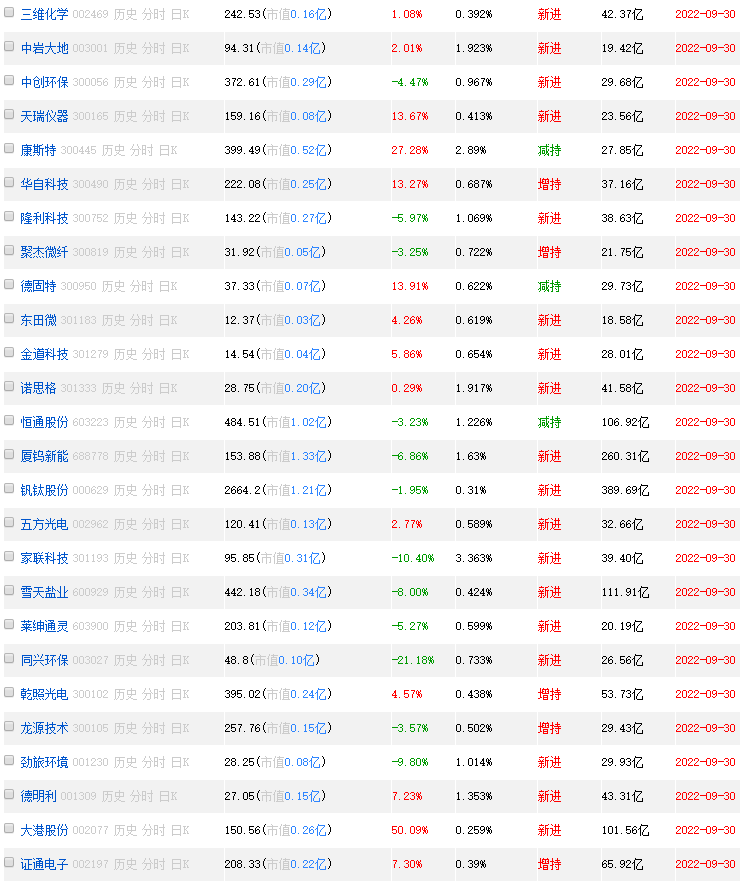Tick the checkbox for 同兴环保
Image resolution: width=750 pixels, height=882 pixels.
click(x=9, y=658)
